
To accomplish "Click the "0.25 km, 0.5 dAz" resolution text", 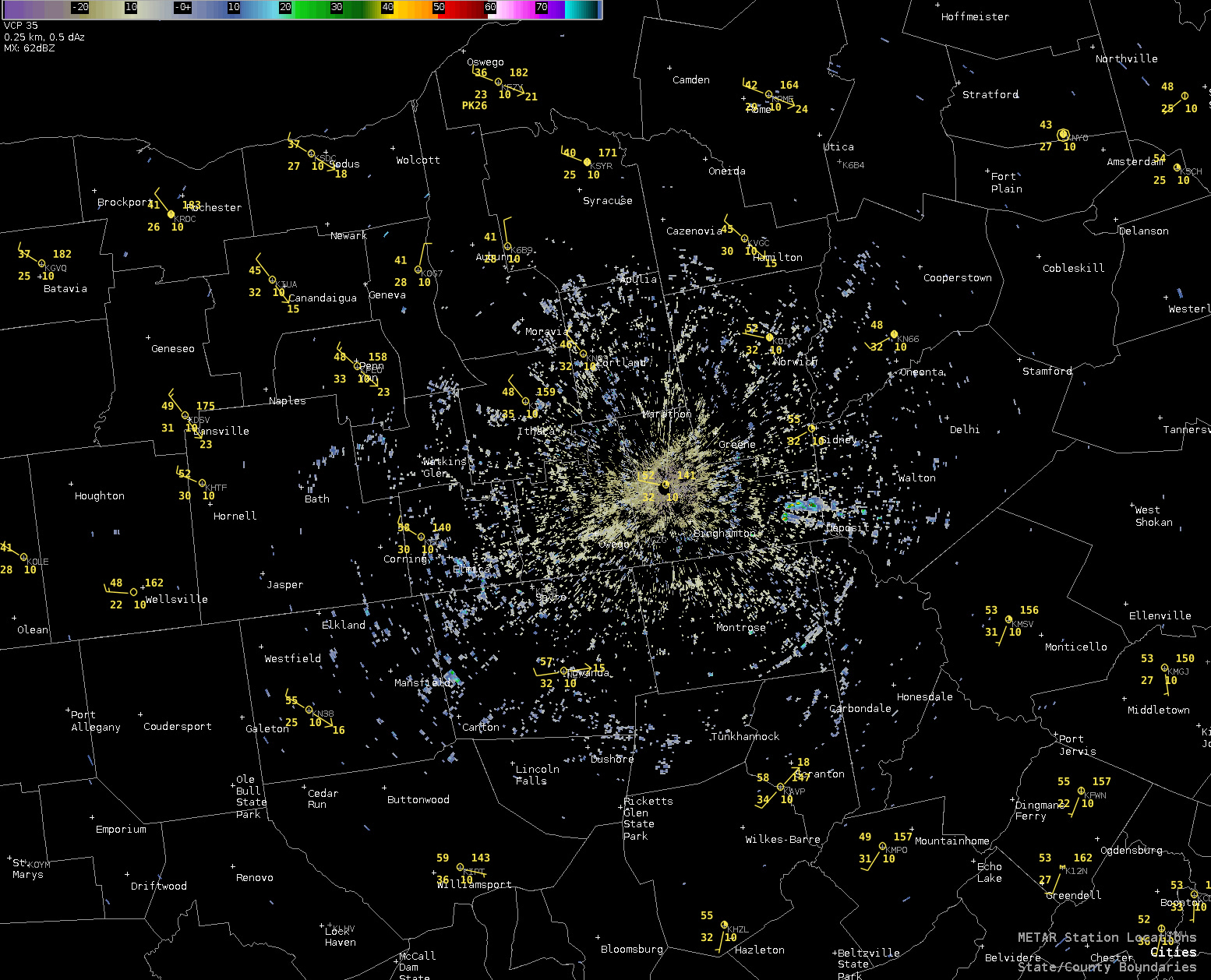I will click(x=44, y=37).
